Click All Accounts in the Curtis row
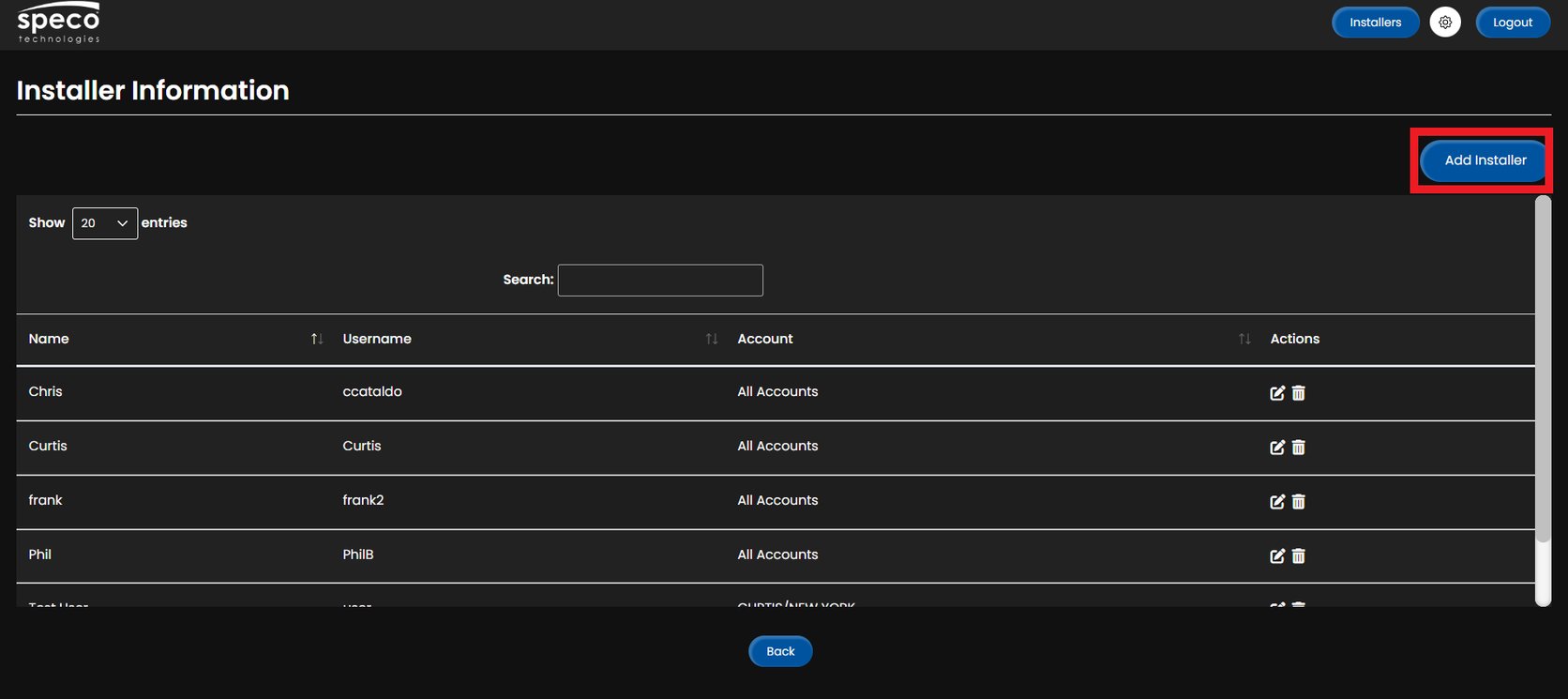The image size is (1568, 699). coord(777,446)
